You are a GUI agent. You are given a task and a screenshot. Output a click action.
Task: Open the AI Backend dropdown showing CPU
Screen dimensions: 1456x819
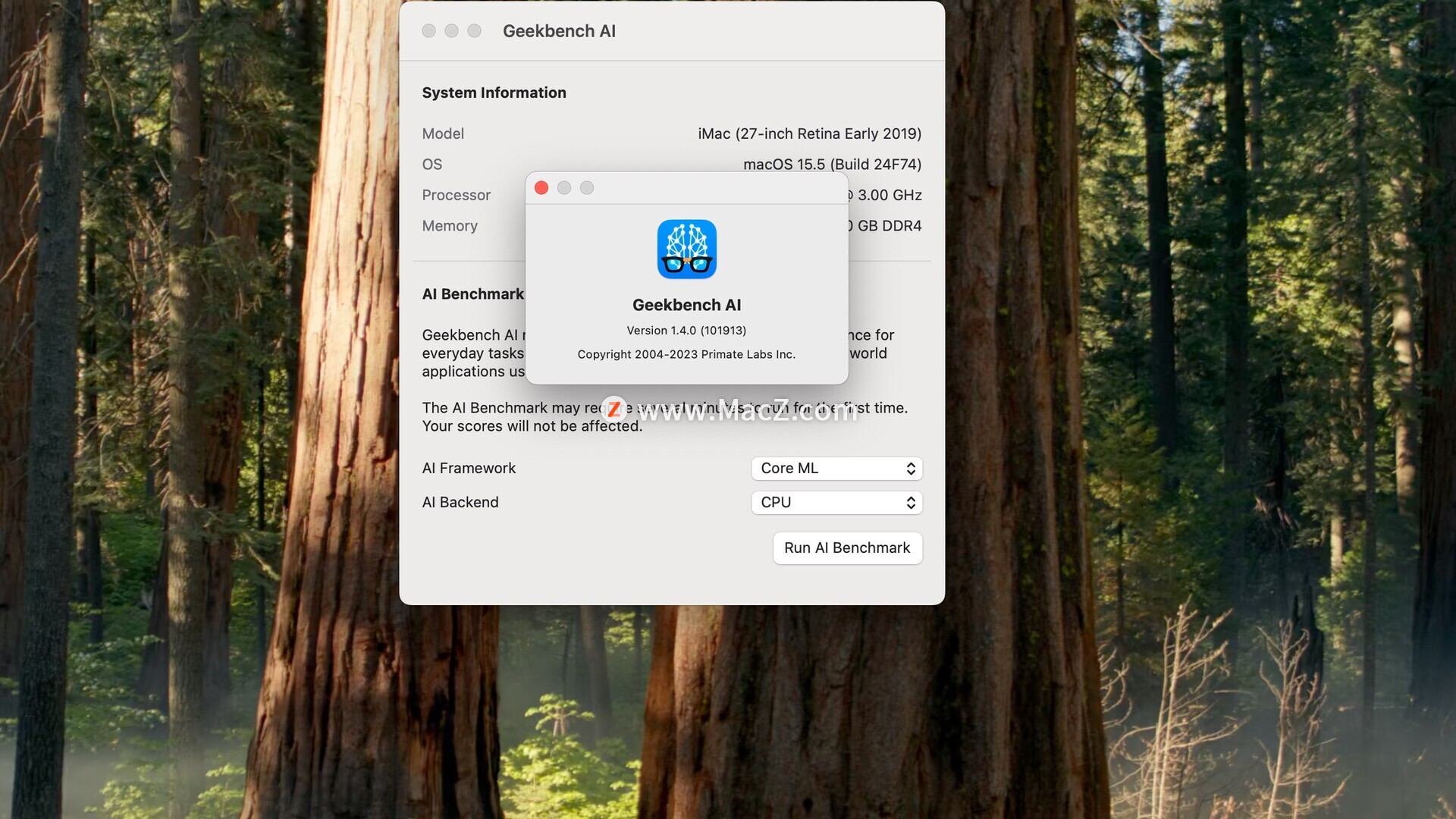(x=836, y=503)
